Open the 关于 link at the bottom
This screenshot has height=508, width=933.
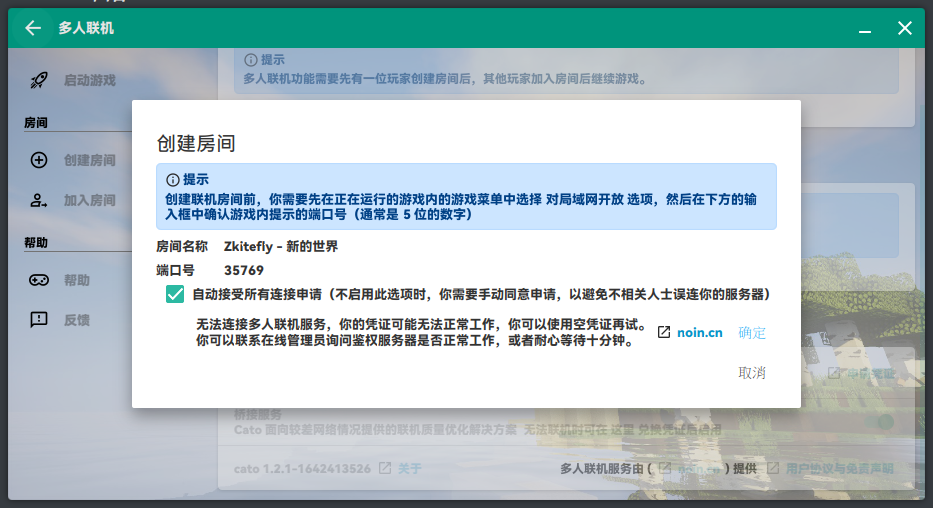pos(410,468)
